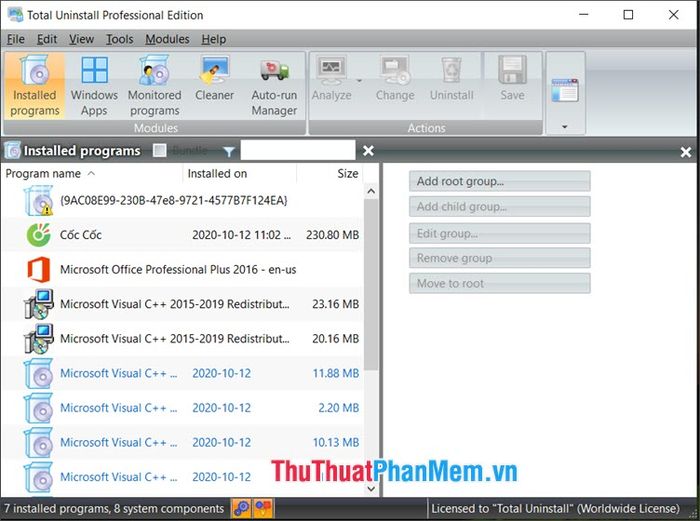Click the Save floppy disk icon
Image resolution: width=700 pixels, height=521 pixels.
tap(512, 70)
